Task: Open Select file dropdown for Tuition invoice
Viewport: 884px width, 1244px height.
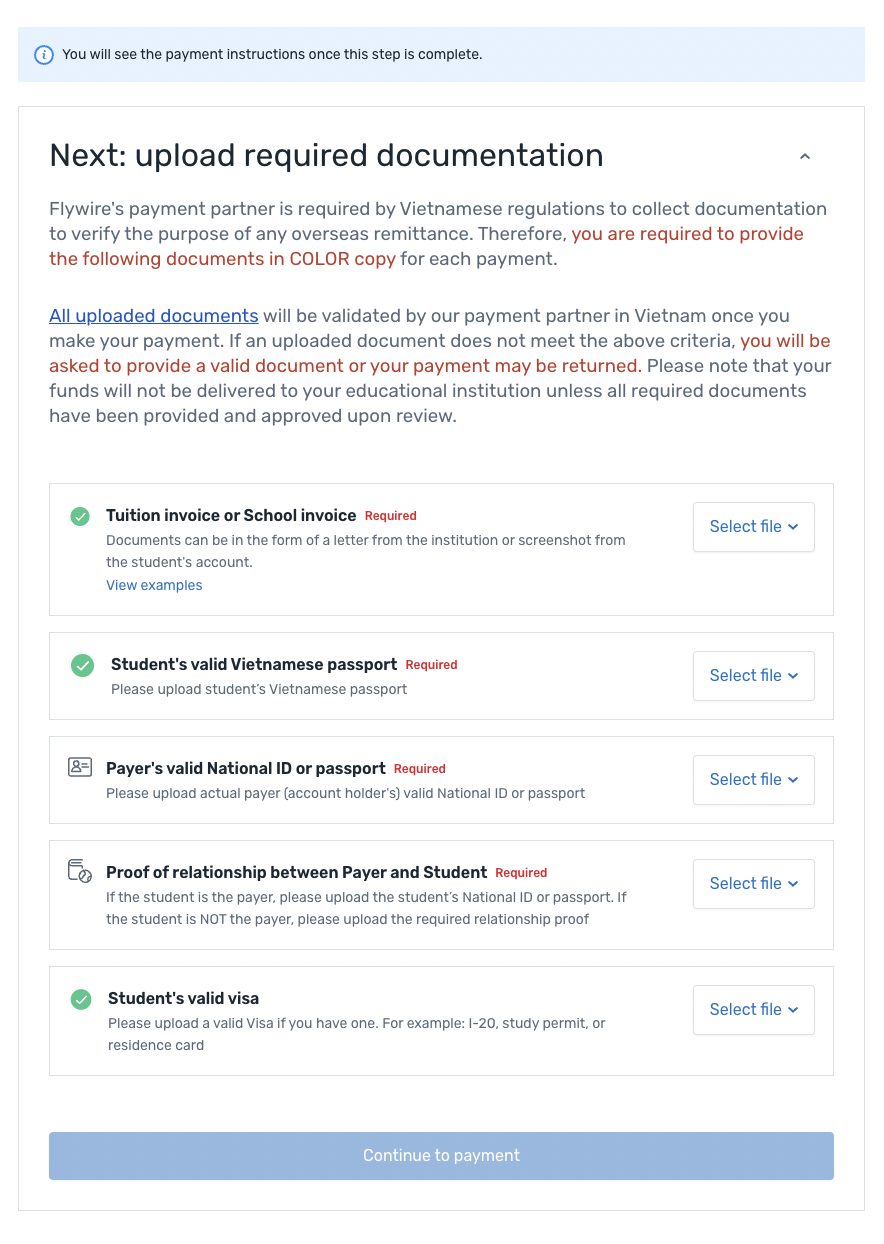Action: tap(753, 527)
